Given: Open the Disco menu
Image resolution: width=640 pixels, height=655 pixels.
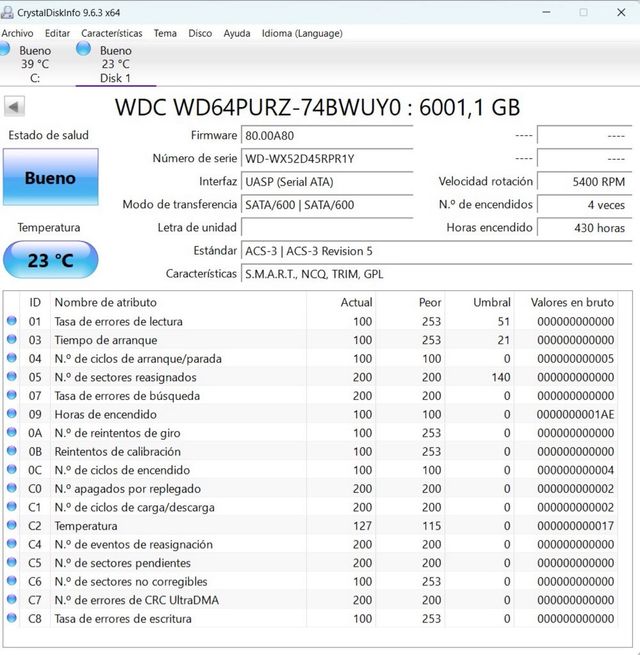Looking at the screenshot, I should click(200, 33).
